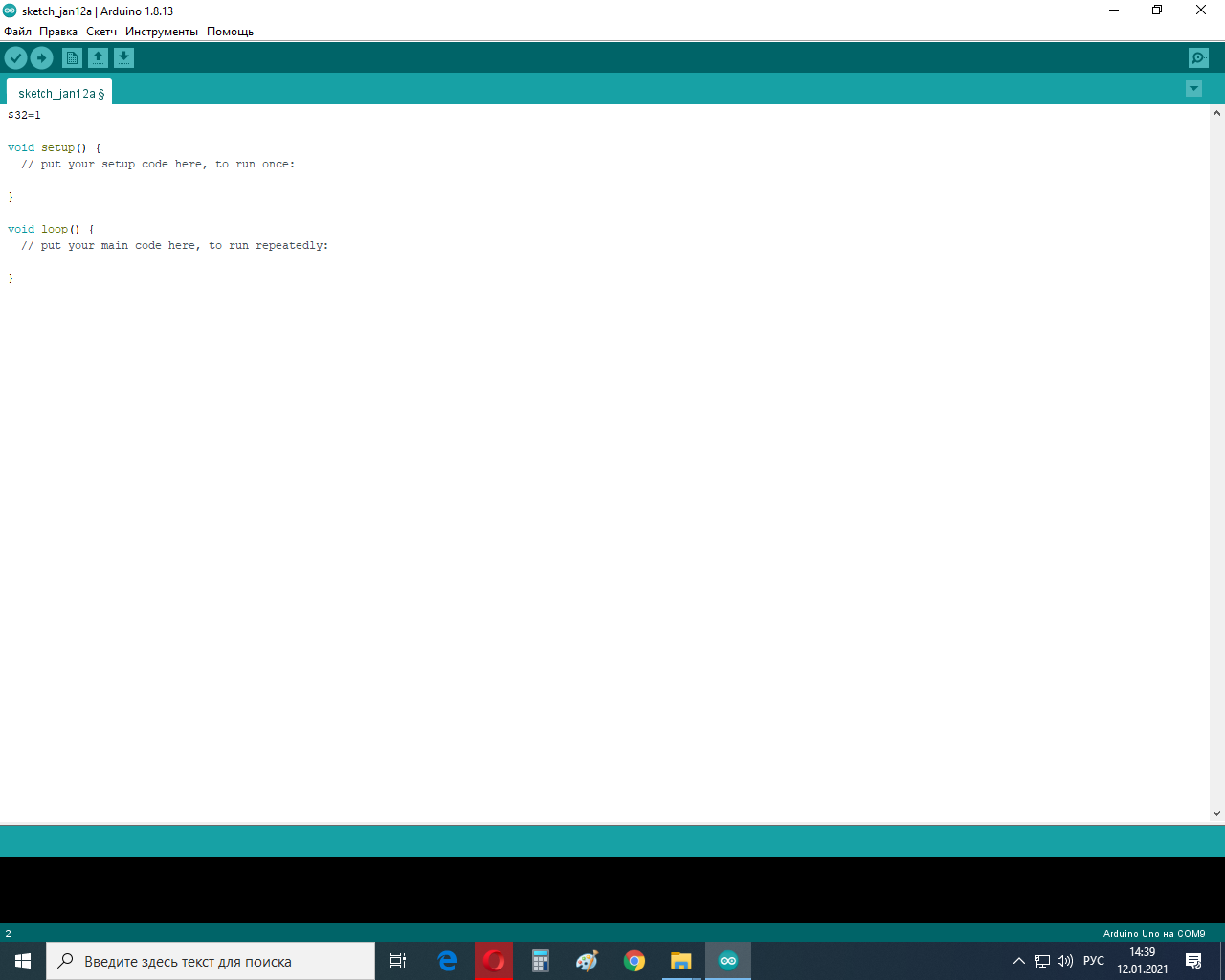Image resolution: width=1225 pixels, height=980 pixels.
Task: Click the editor scrollbar down arrow
Action: tap(1217, 813)
